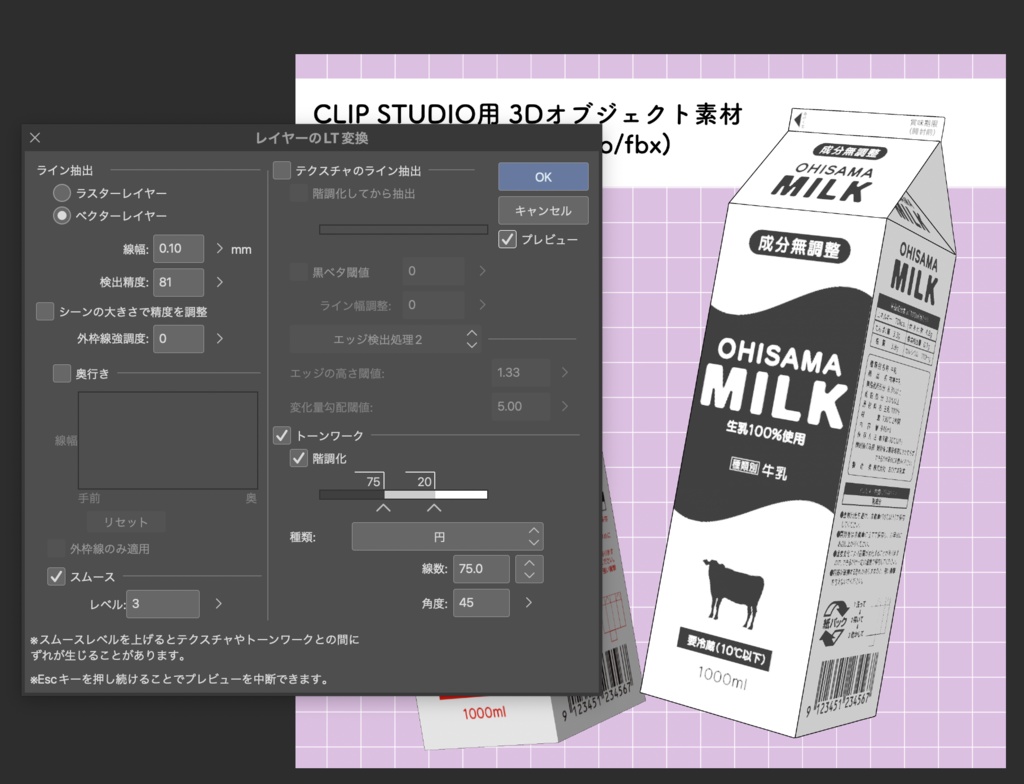Image resolution: width=1024 pixels, height=784 pixels.
Task: Click the リセット button
Action: point(125,521)
